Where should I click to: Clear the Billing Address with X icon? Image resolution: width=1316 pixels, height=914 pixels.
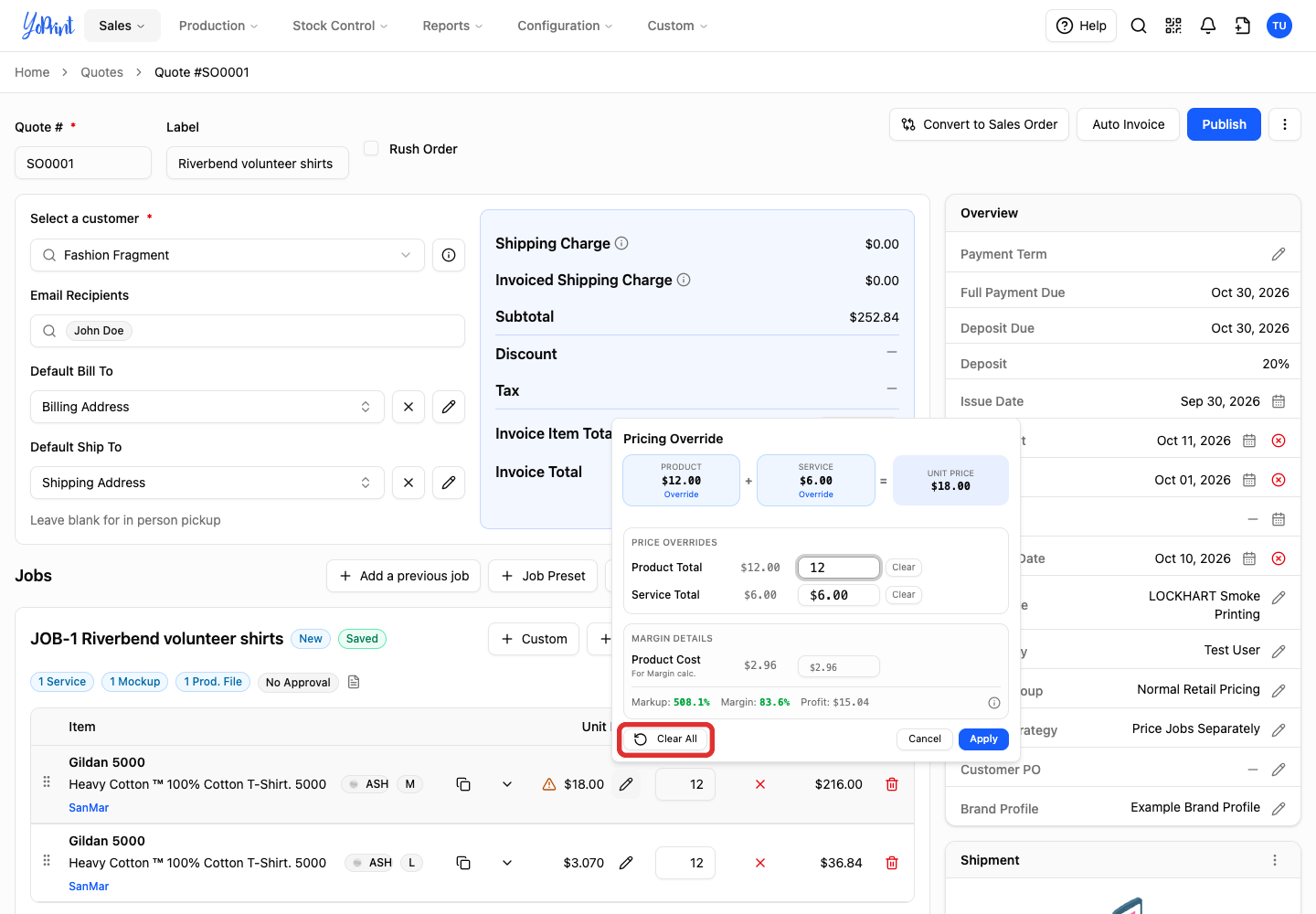coord(409,407)
